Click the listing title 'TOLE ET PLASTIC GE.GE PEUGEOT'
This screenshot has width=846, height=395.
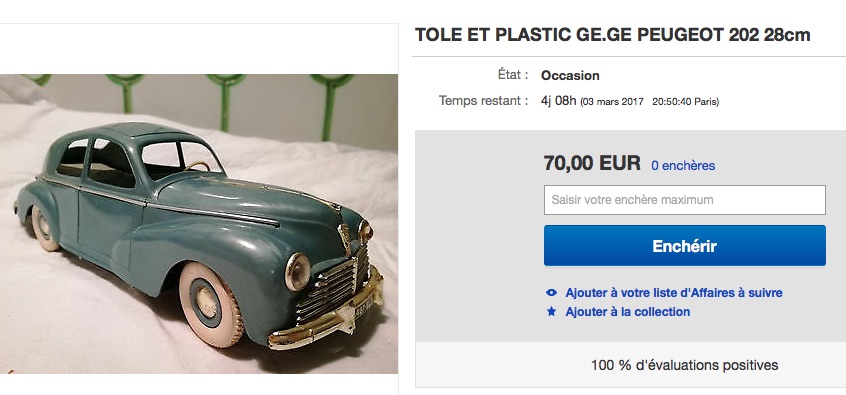(612, 35)
